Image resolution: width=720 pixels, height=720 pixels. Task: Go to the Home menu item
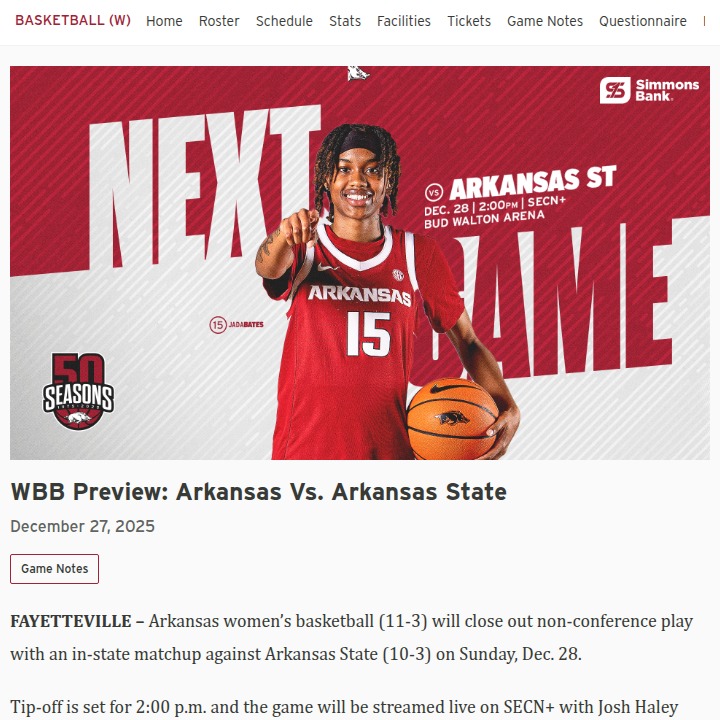[164, 21]
